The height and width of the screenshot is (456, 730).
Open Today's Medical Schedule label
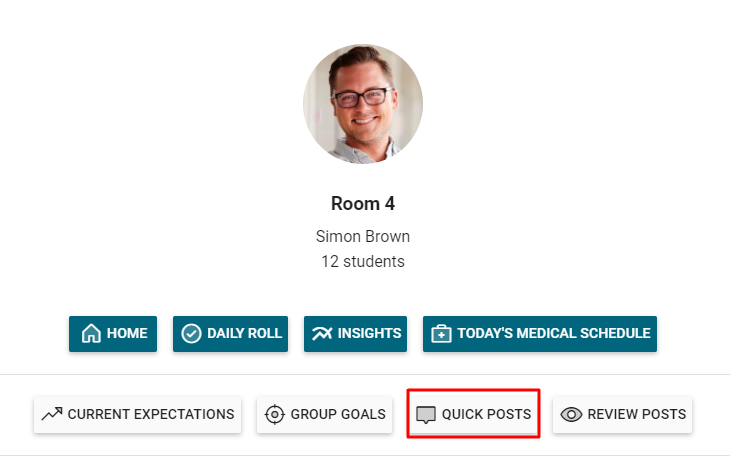click(554, 334)
